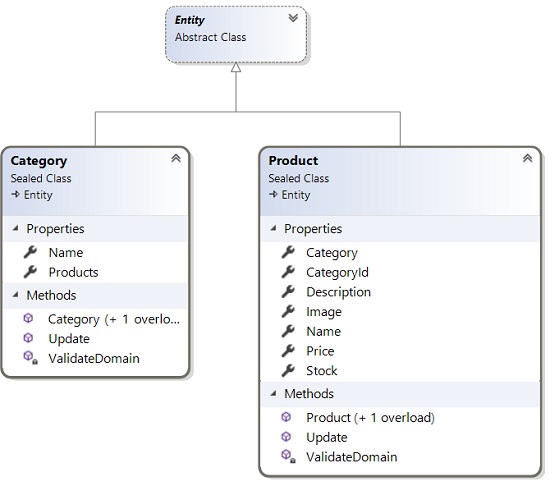The width and height of the screenshot is (559, 486).
Task: Collapse the Properties section in Category
Action: (15, 228)
